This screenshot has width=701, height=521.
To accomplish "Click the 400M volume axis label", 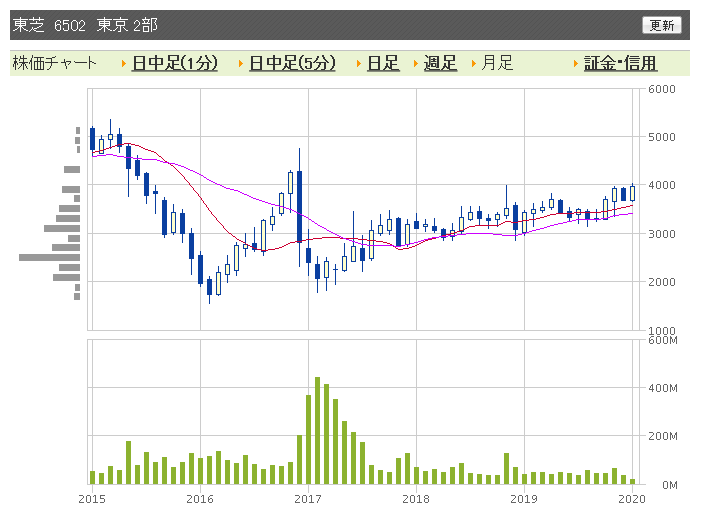I will click(x=663, y=388).
